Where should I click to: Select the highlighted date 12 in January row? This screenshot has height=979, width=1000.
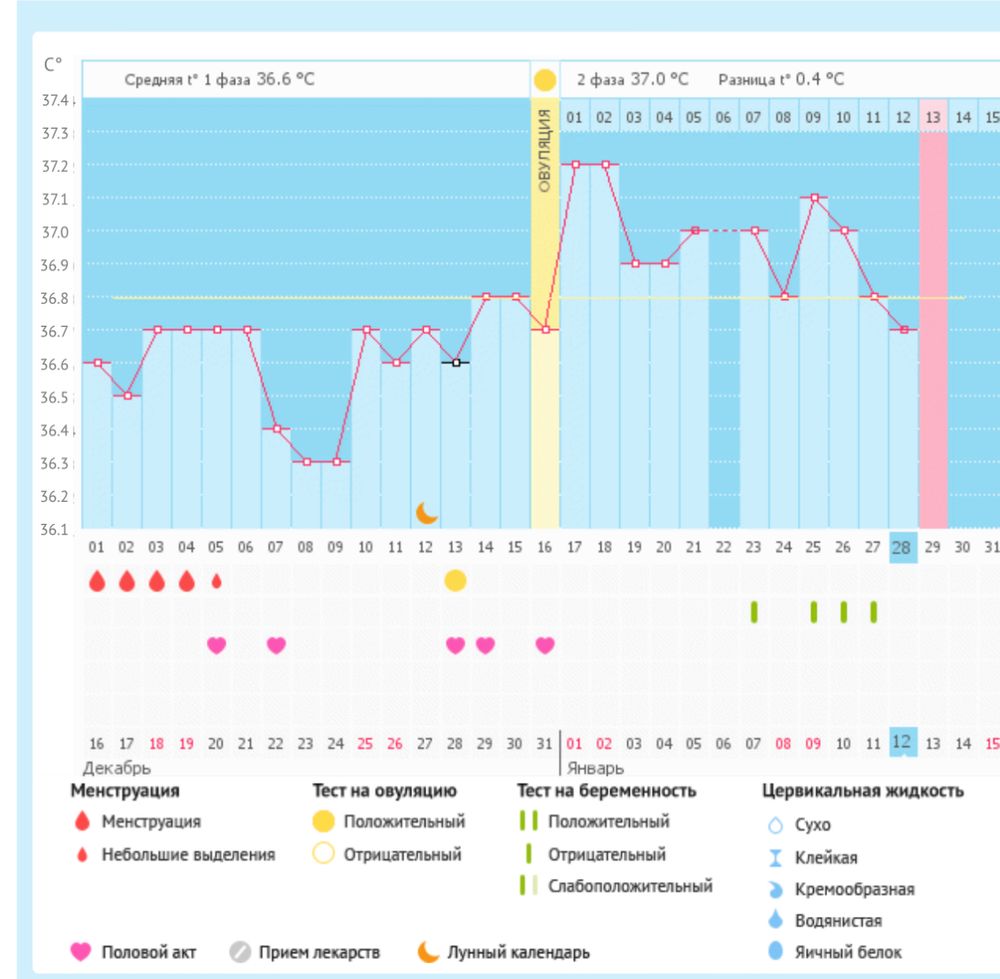(x=902, y=743)
